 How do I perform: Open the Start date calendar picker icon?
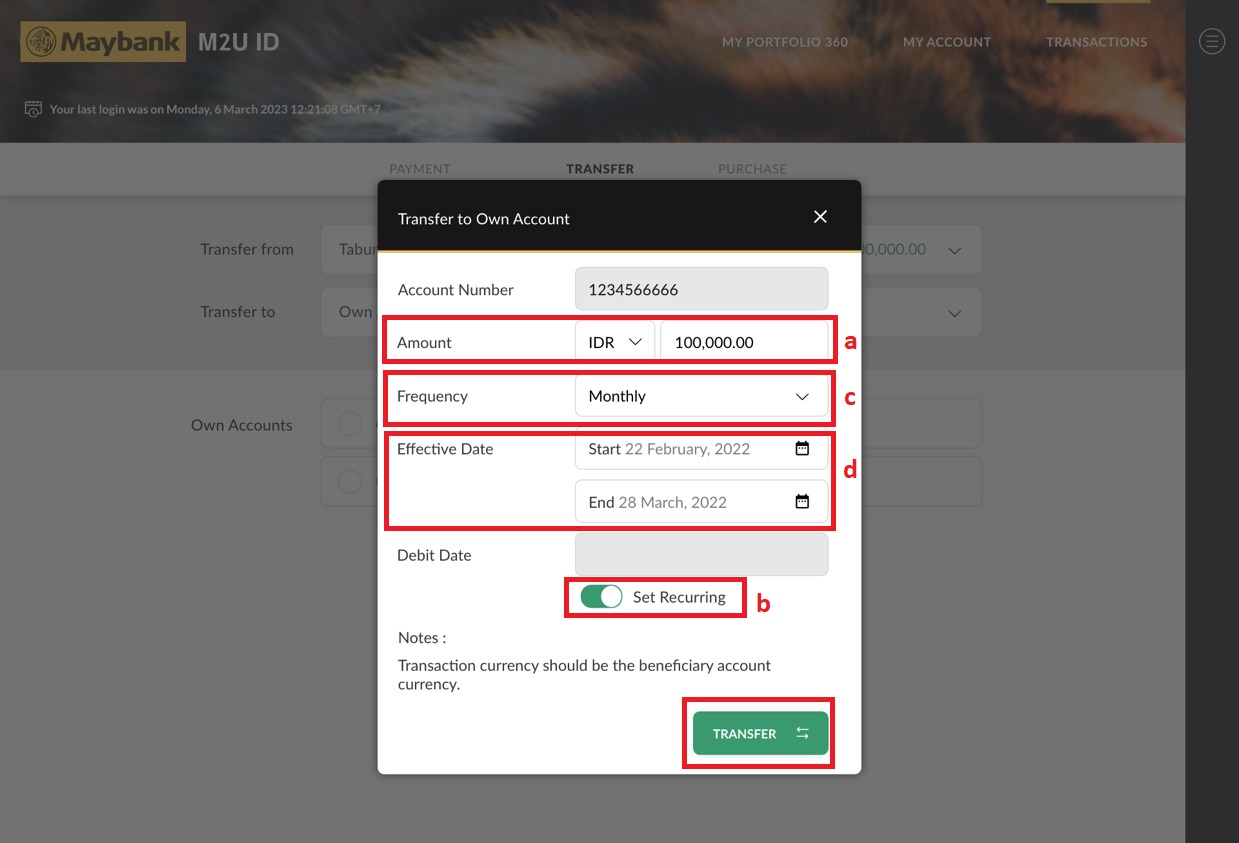pos(802,449)
